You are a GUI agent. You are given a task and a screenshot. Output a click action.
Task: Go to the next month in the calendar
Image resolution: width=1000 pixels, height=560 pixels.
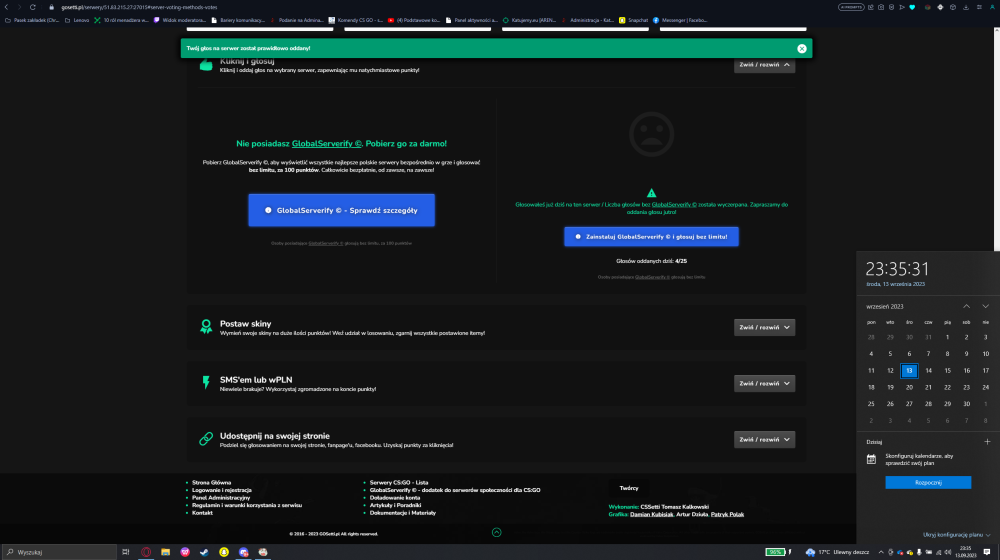click(985, 306)
